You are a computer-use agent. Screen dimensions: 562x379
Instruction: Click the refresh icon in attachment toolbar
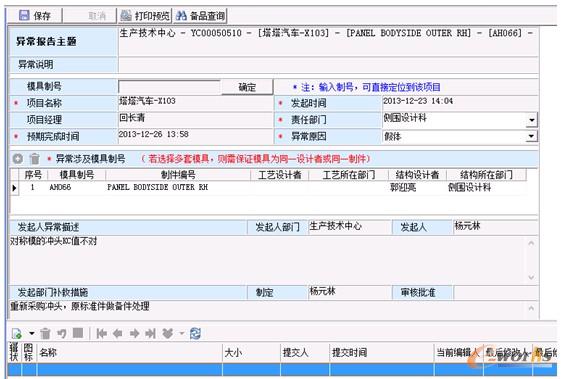tap(195, 333)
